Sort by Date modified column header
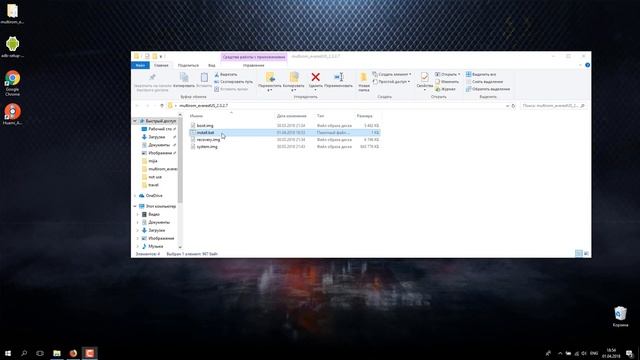The height and width of the screenshot is (360, 640). point(291,116)
